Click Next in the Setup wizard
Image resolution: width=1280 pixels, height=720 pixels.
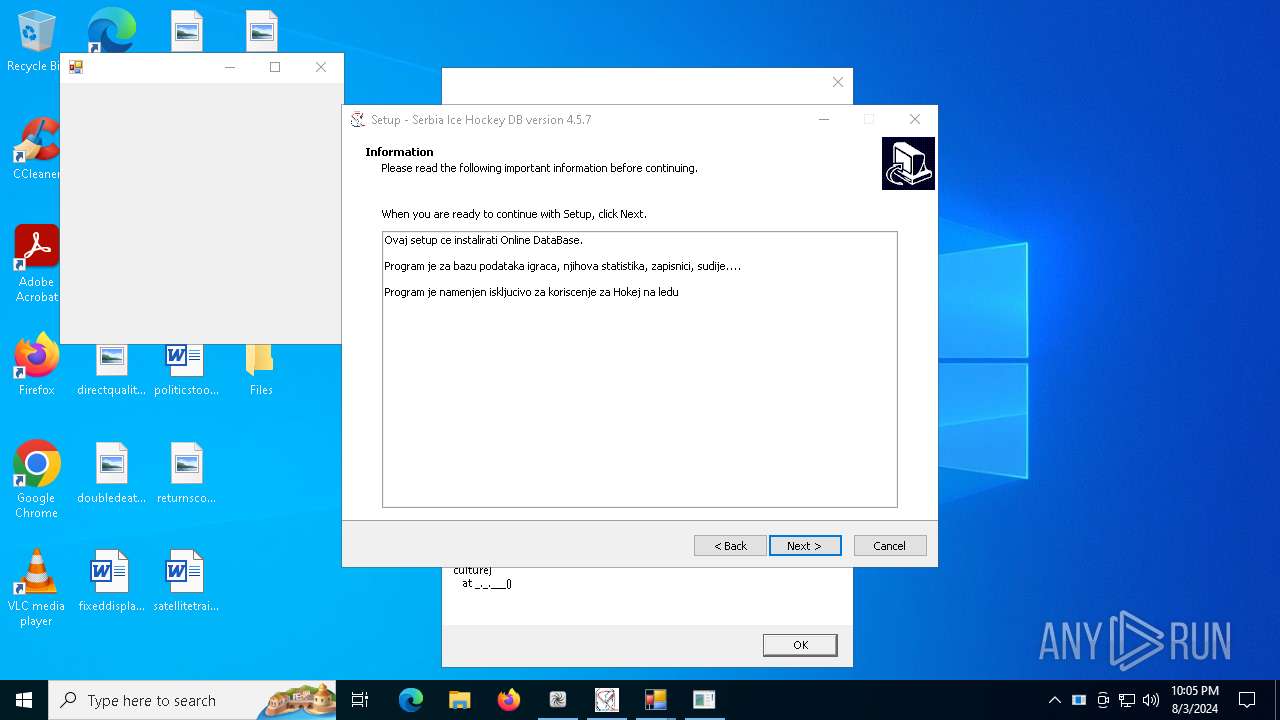805,546
